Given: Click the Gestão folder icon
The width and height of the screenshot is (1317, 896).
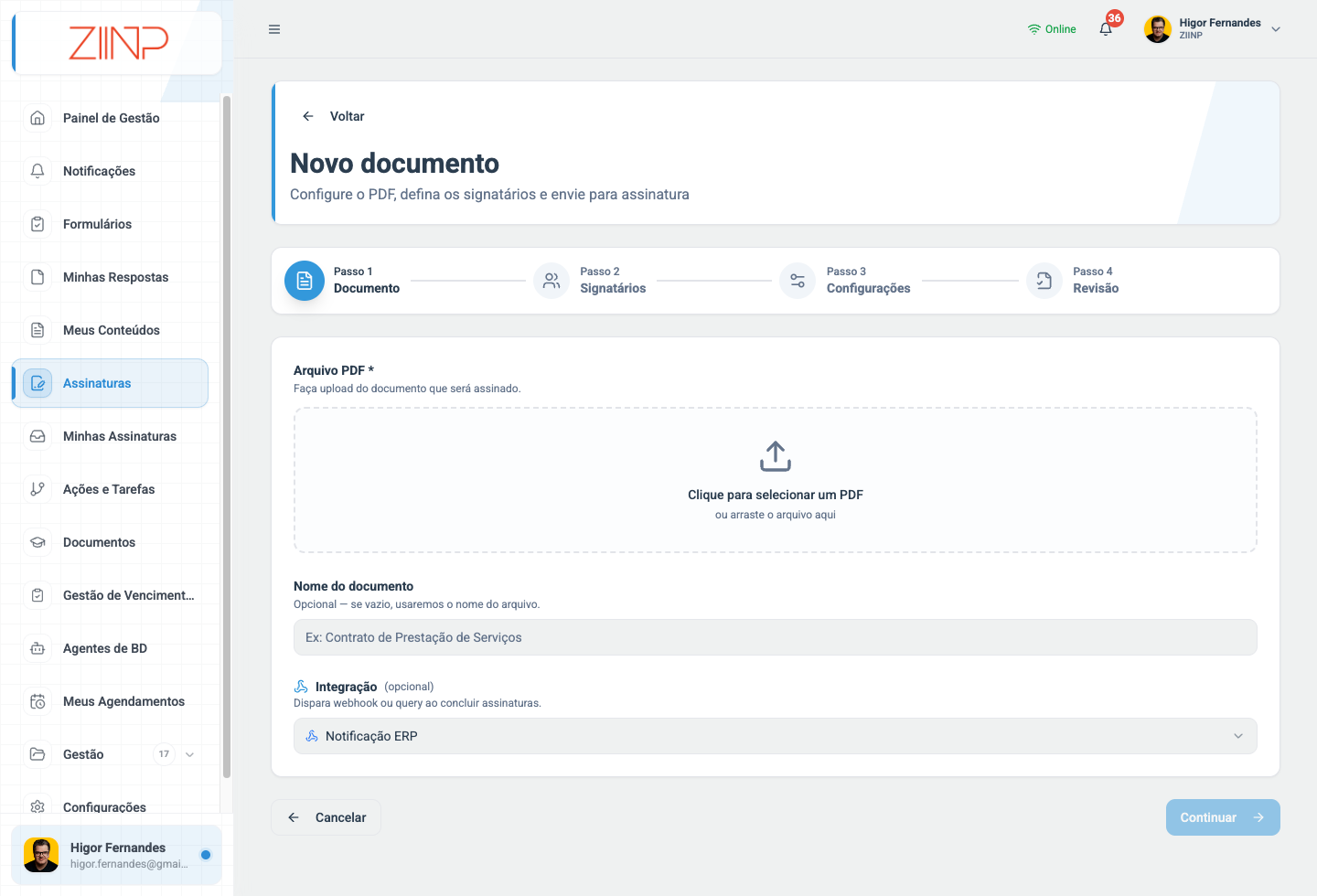Looking at the screenshot, I should click(37, 754).
